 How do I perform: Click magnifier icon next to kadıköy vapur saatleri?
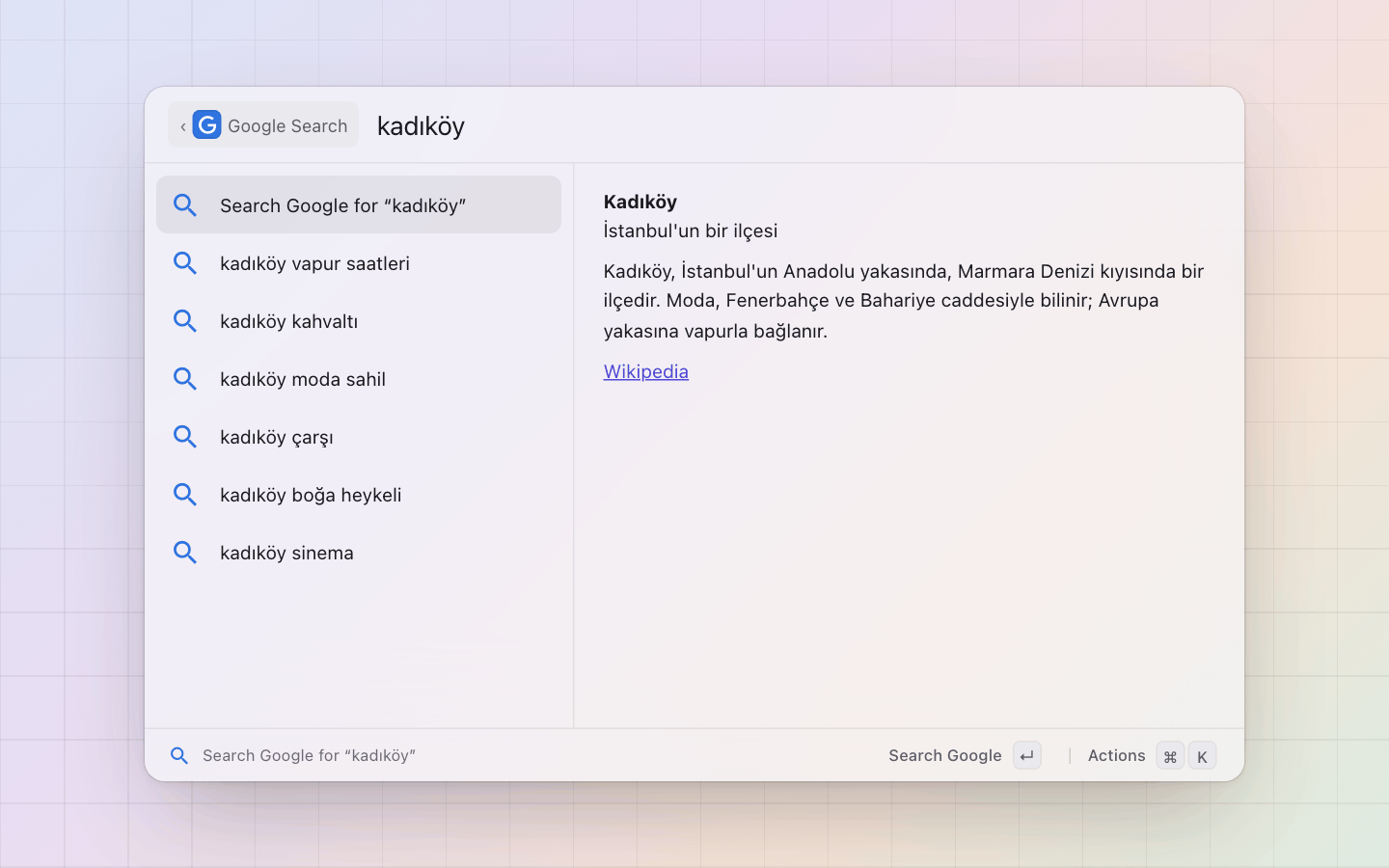click(185, 263)
